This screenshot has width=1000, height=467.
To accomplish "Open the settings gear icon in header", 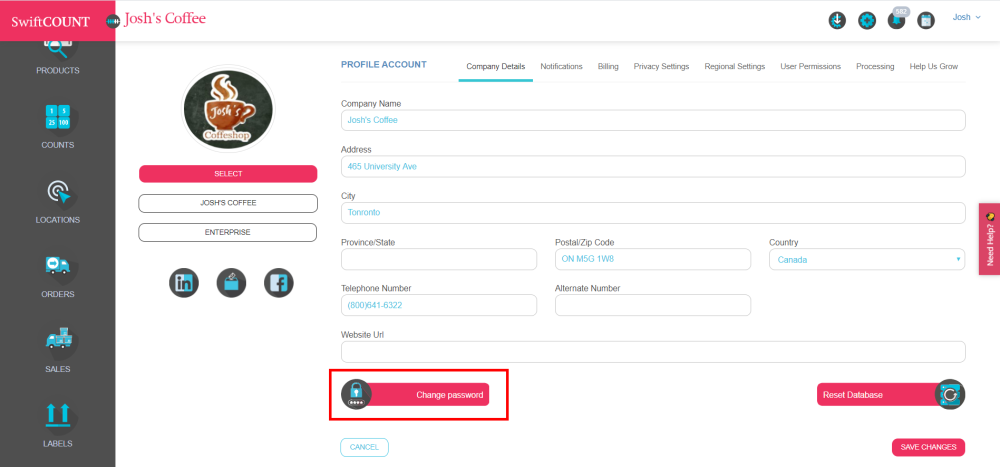I will (x=867, y=20).
